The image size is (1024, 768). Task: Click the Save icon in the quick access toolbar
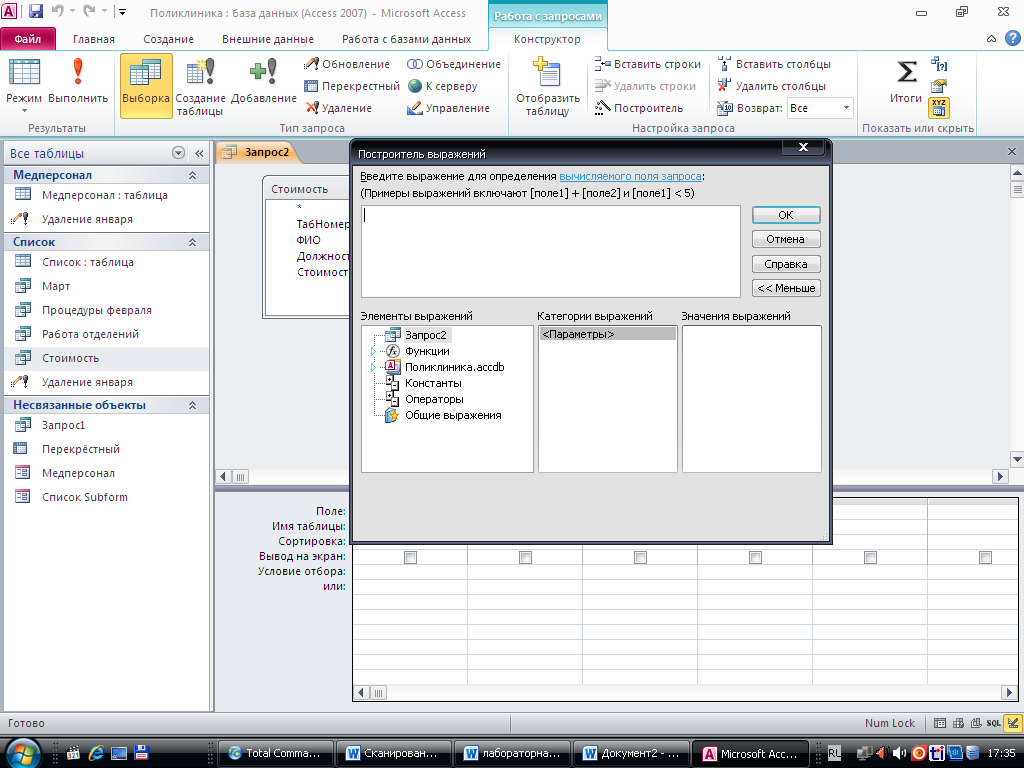point(36,11)
